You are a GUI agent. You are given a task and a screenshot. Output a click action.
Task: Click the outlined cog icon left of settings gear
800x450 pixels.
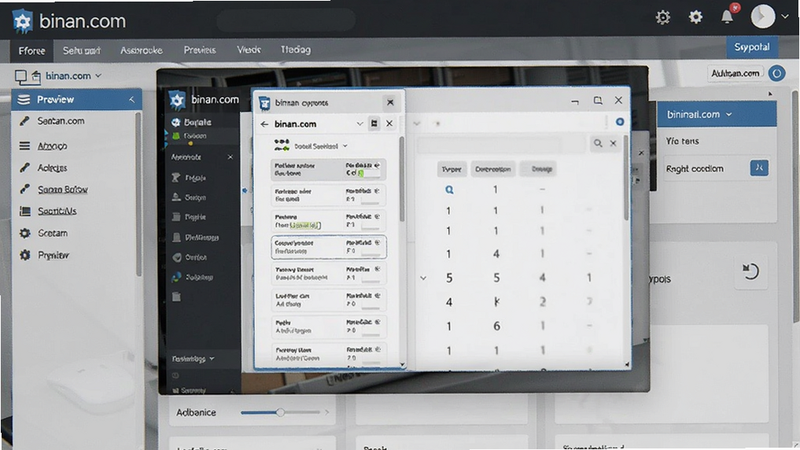tap(663, 17)
